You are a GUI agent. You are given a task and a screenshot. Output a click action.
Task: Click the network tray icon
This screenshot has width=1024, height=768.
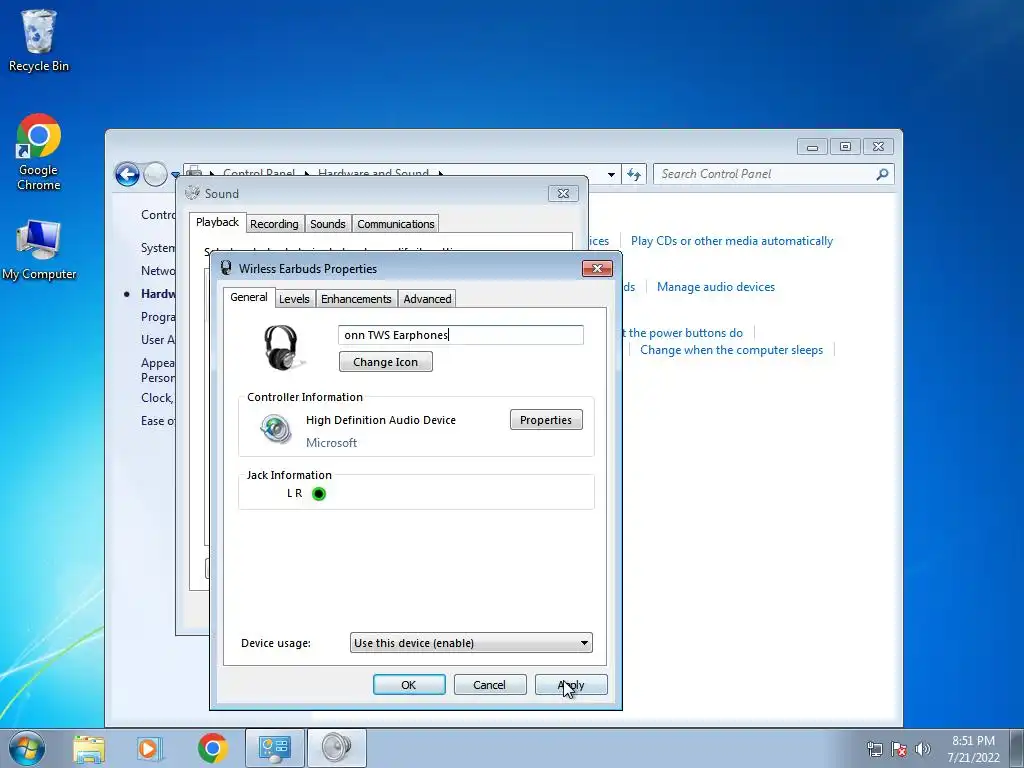click(874, 749)
